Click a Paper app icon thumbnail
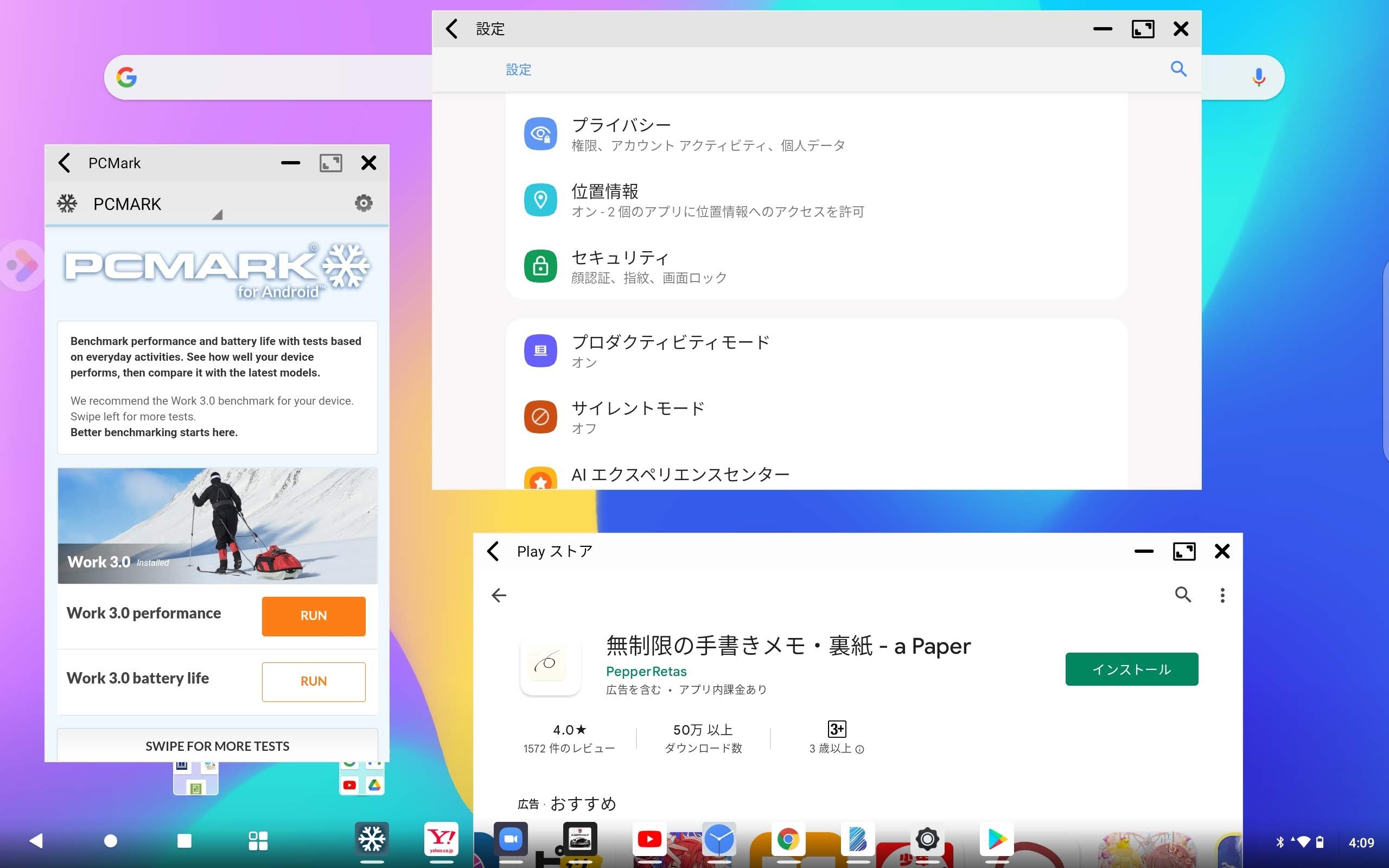This screenshot has height=868, width=1389. 550,666
